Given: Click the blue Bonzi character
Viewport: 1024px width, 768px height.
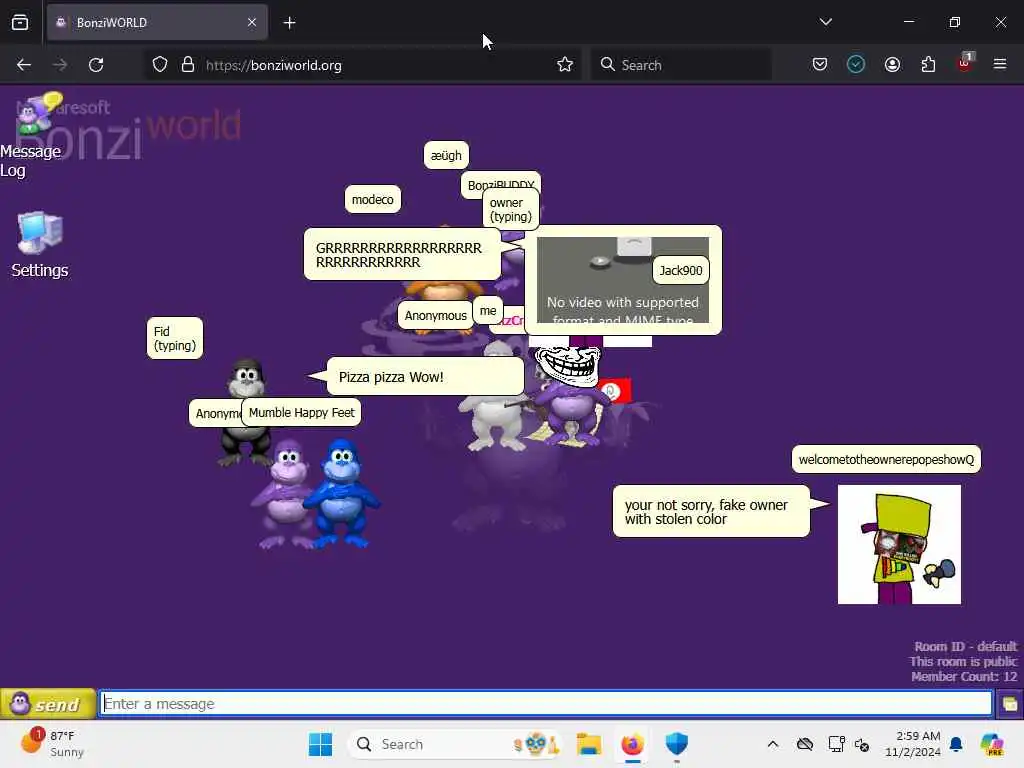Looking at the screenshot, I should click(341, 492).
